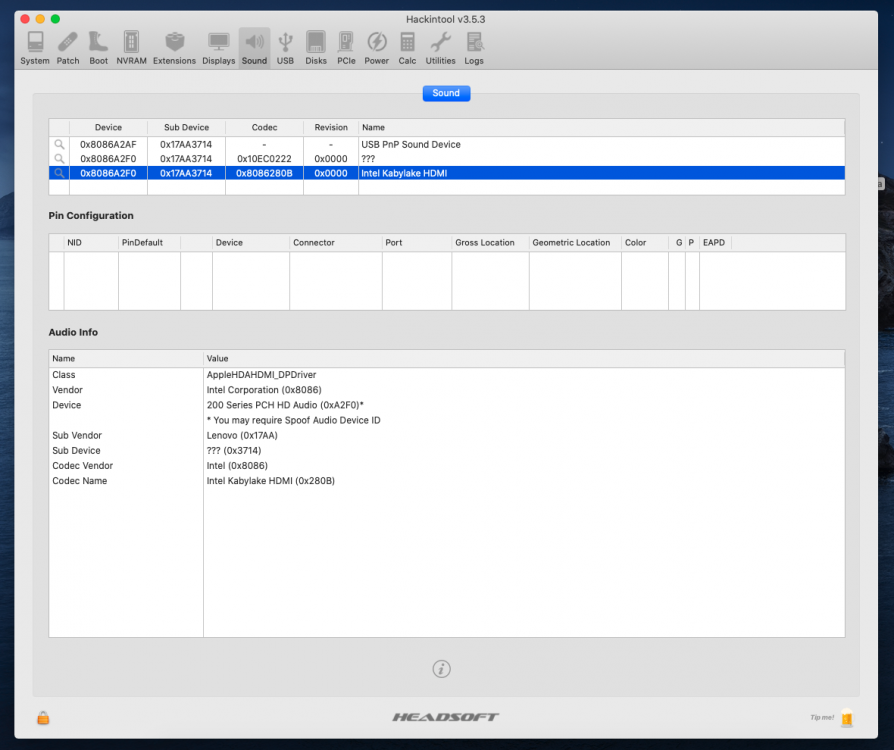
Task: Click magnifier icon for 0x10EC0222 codec row
Action: (x=59, y=159)
